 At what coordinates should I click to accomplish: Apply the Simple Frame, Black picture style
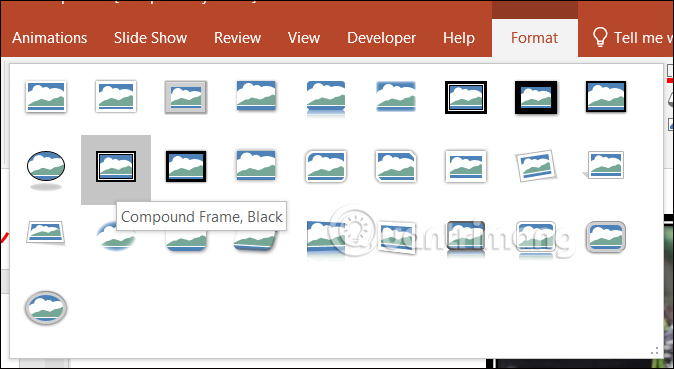pyautogui.click(x=606, y=97)
